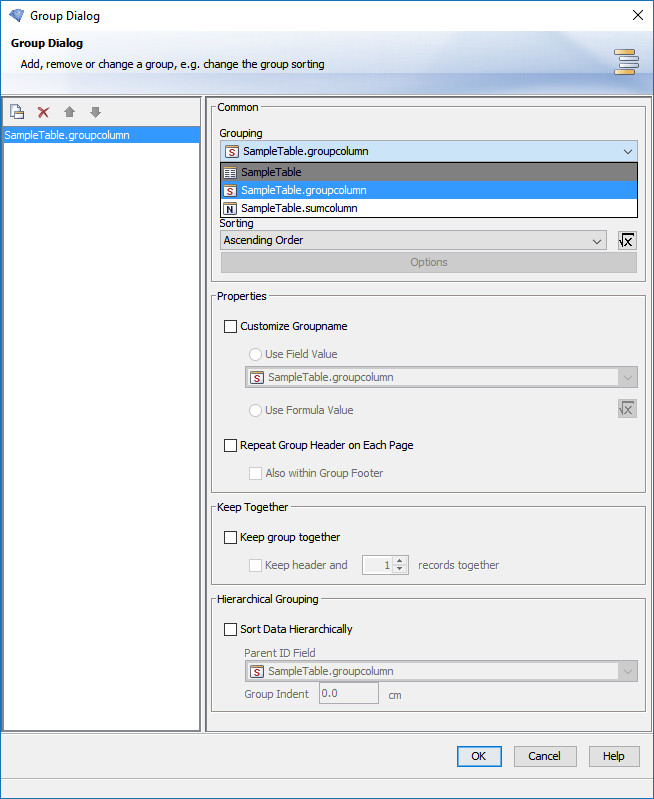This screenshot has height=799, width=654.
Task: Click the Cancel button
Action: click(x=544, y=756)
